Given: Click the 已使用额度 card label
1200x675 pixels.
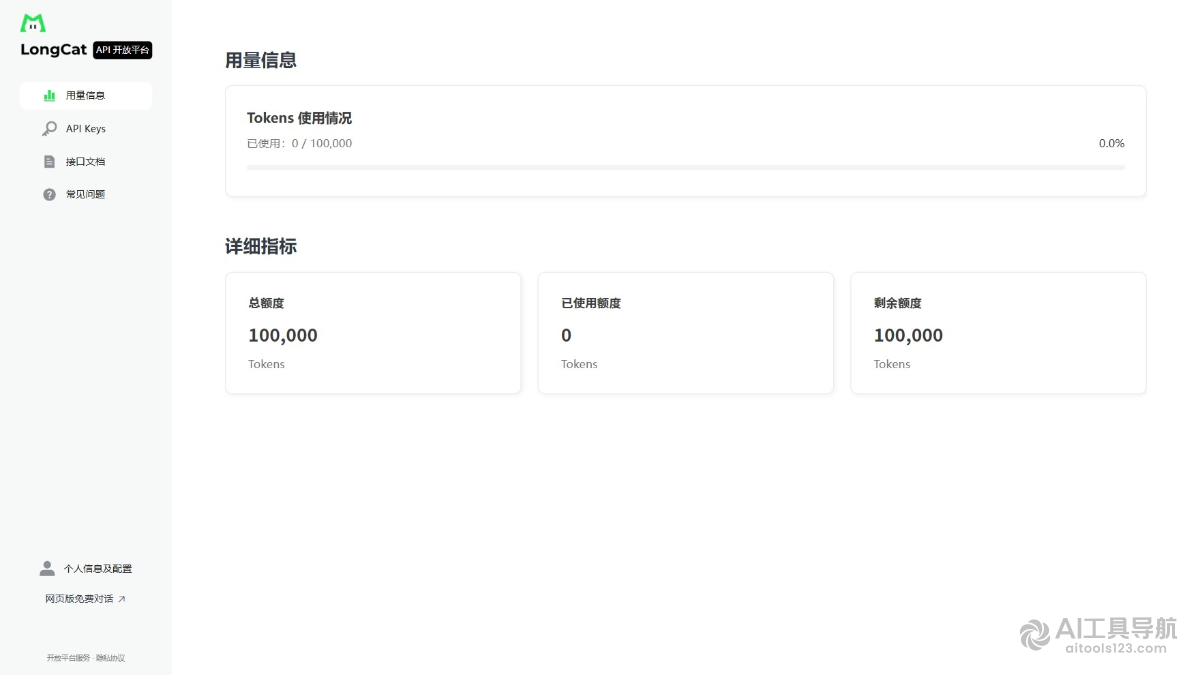Looking at the screenshot, I should point(591,303).
